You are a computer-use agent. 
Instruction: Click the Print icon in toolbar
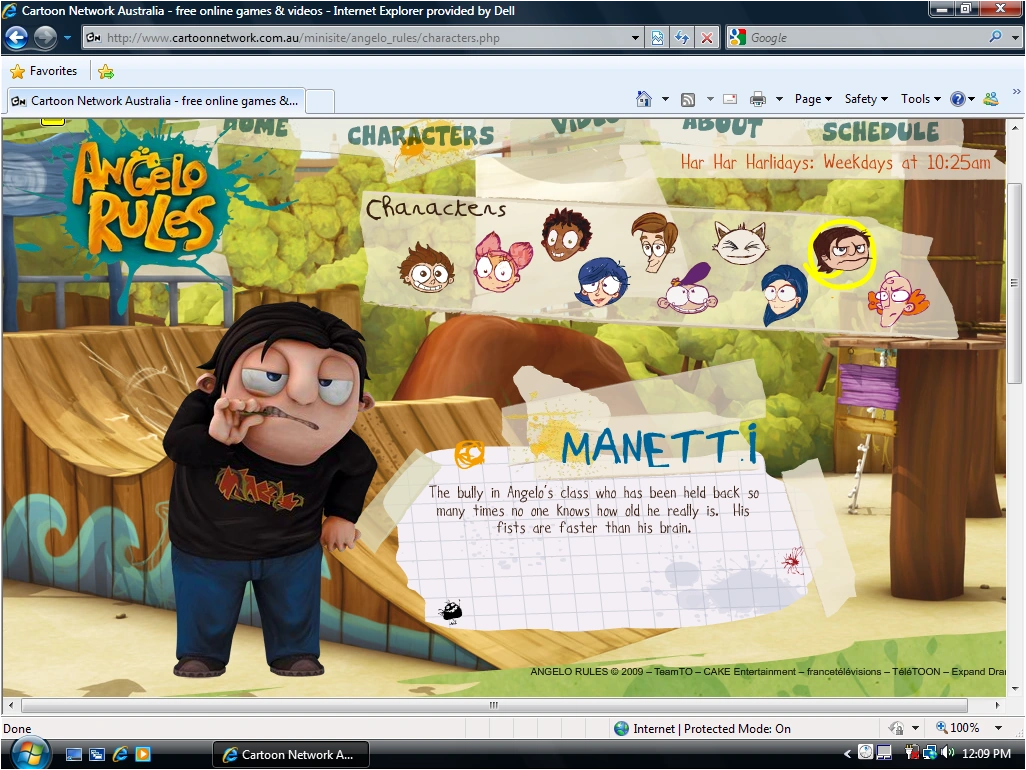tap(757, 99)
